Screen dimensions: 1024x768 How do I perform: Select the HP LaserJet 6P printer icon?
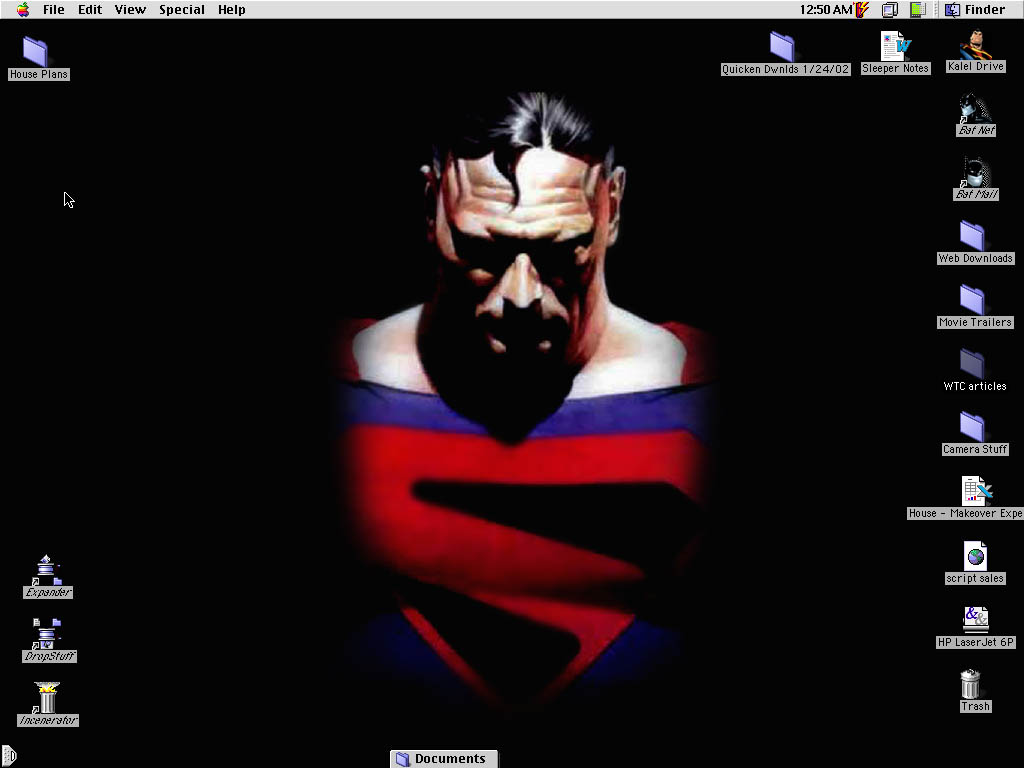coord(976,620)
